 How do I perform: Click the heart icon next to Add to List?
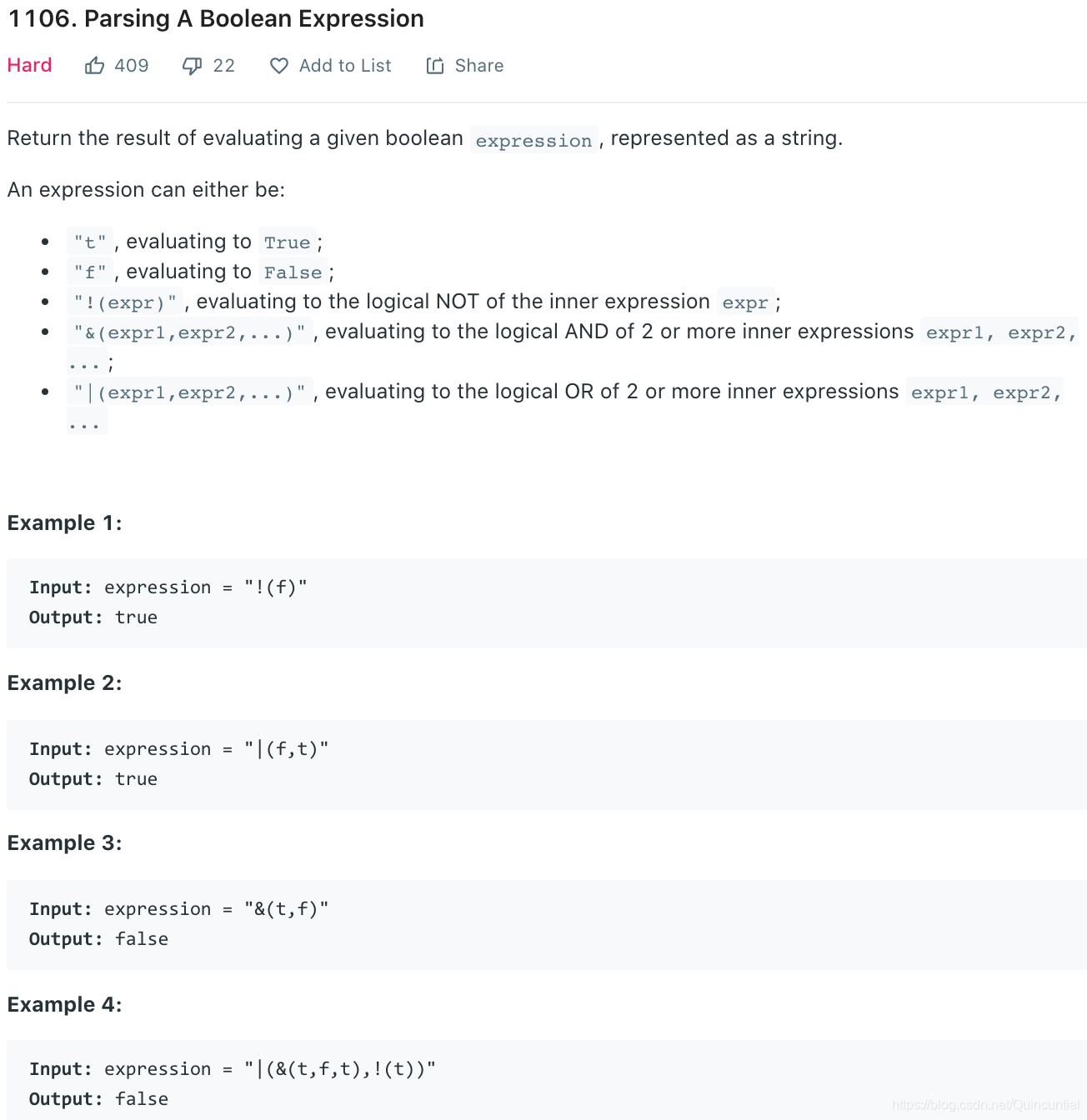(278, 65)
